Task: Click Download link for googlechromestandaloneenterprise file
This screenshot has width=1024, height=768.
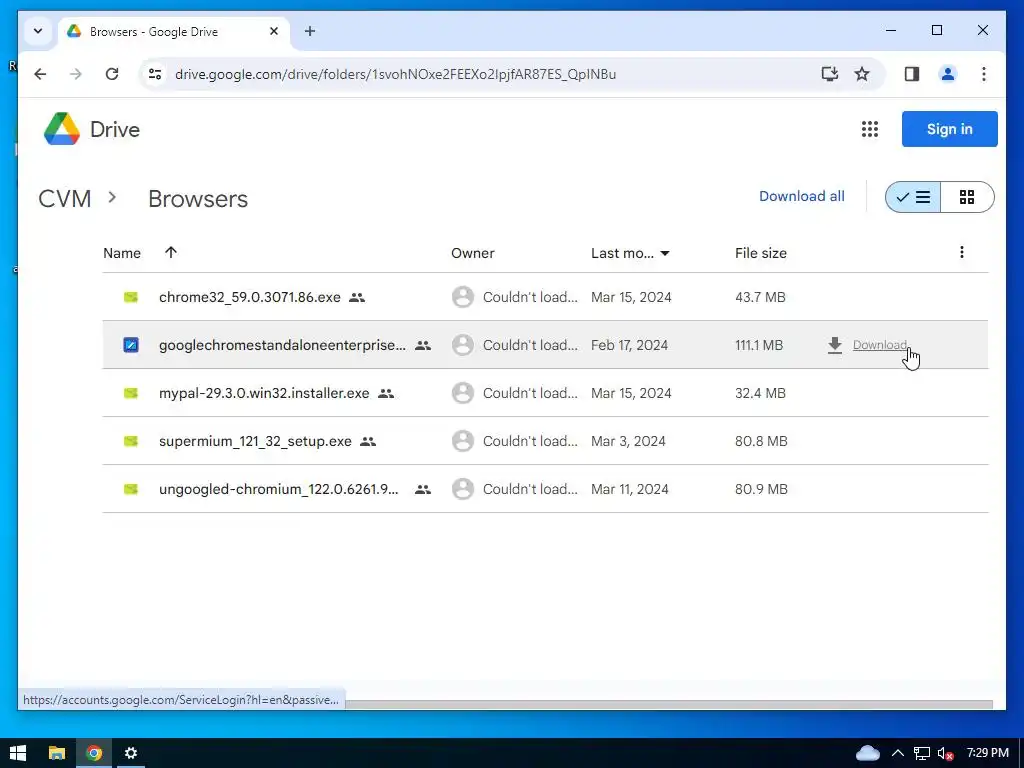Action: tap(880, 345)
